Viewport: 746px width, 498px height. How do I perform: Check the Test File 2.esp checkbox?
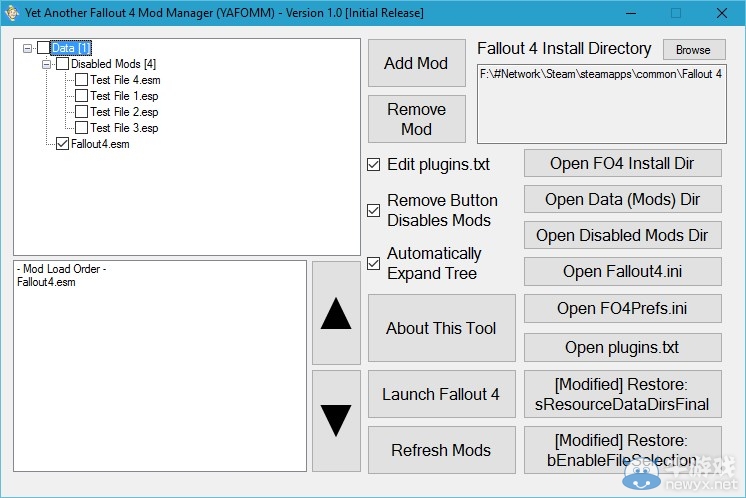click(x=81, y=112)
